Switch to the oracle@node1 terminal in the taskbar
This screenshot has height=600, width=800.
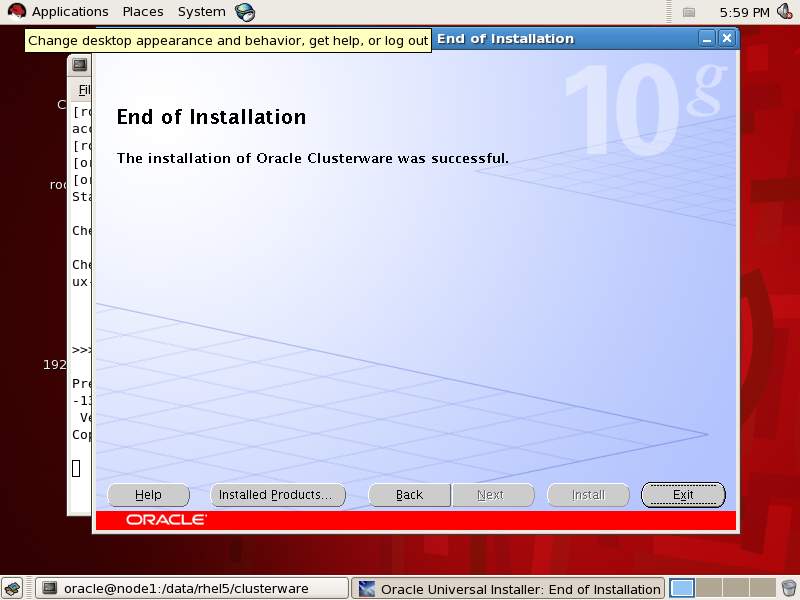tap(192, 589)
